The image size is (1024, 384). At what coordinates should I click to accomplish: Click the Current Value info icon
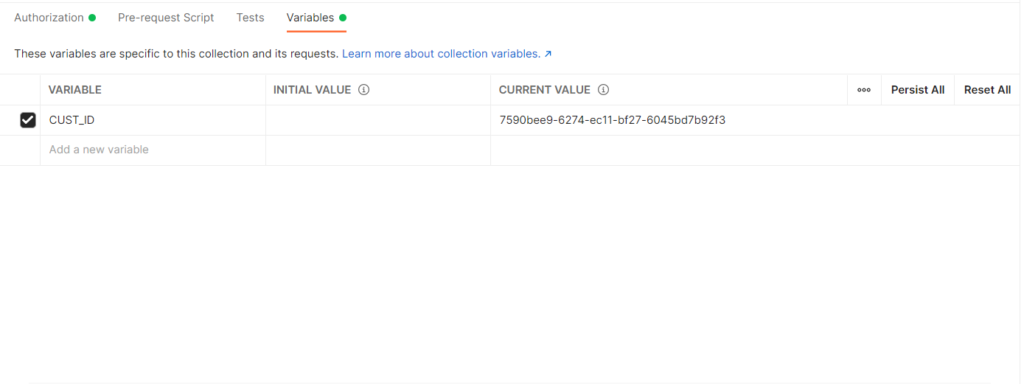(x=603, y=89)
